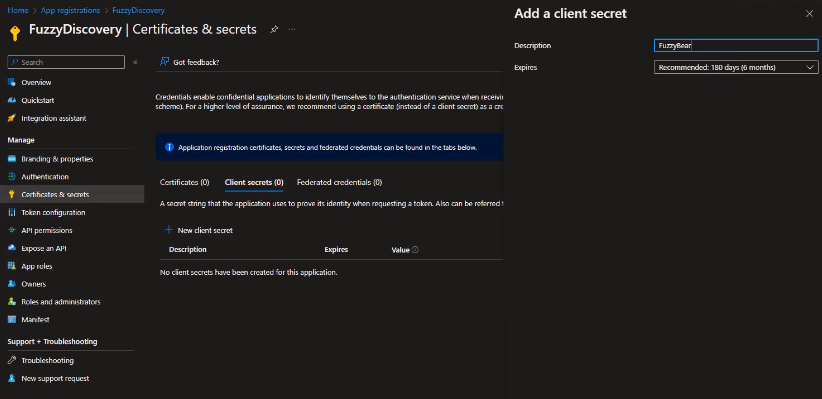Open the Overview icon in sidebar
This screenshot has height=399, width=822.
pyautogui.click(x=12, y=82)
